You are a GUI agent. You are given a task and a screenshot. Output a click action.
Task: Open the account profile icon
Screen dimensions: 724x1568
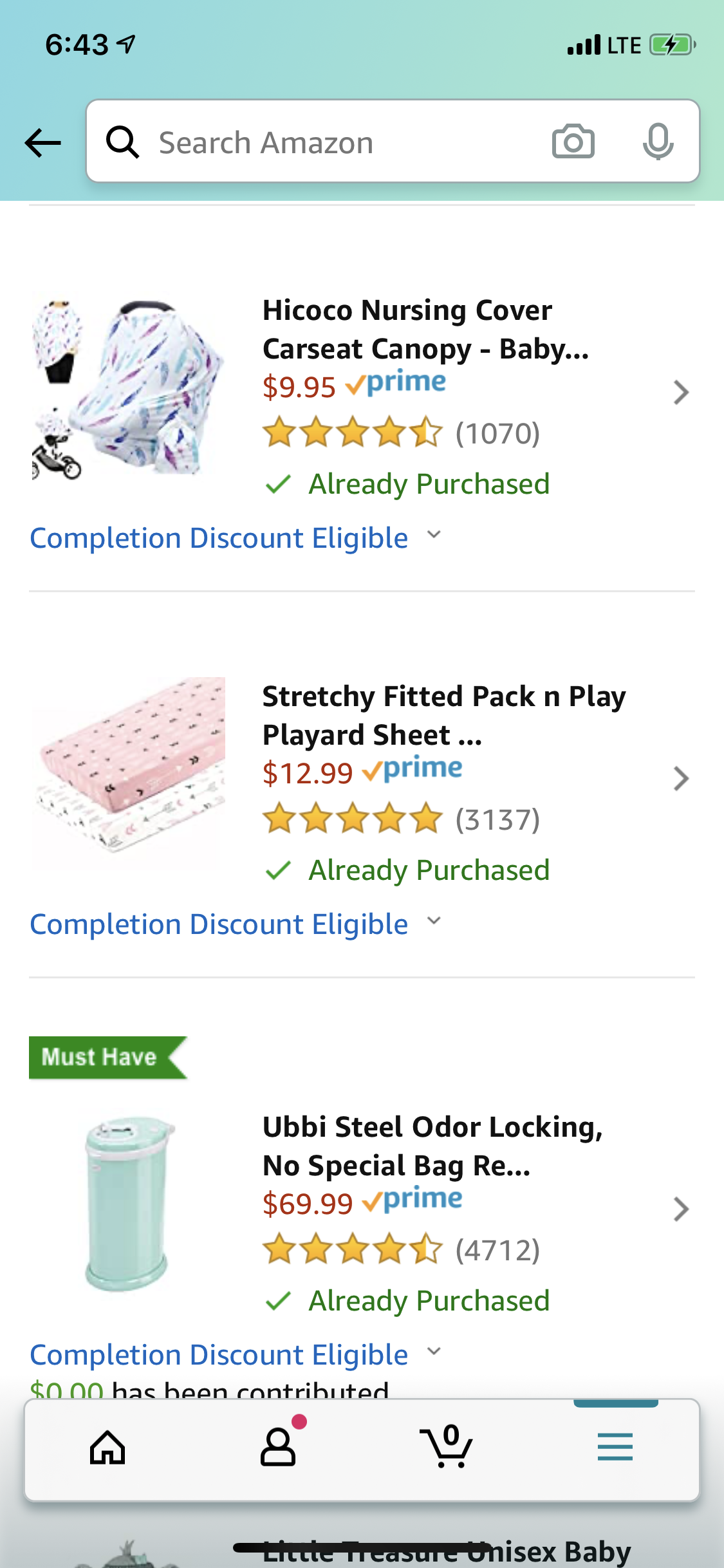pyautogui.click(x=278, y=1448)
